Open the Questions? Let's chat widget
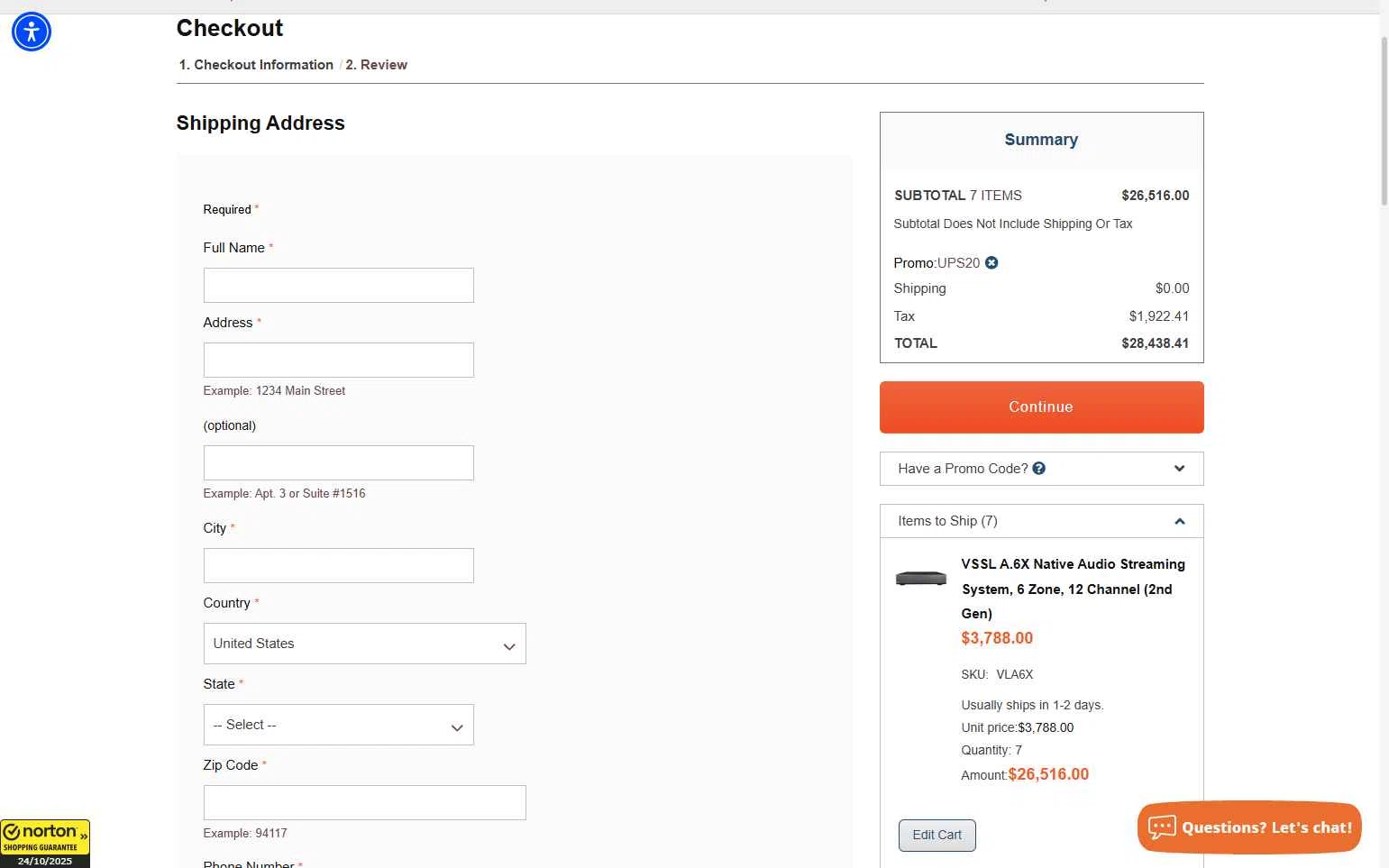 click(1249, 827)
